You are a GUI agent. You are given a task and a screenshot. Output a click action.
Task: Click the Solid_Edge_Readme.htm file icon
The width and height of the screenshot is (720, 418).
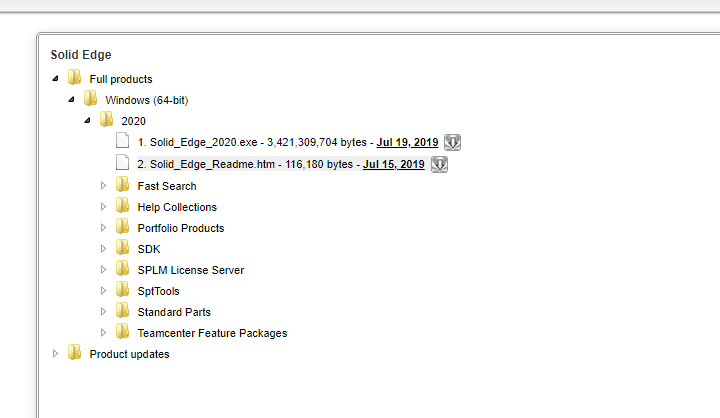click(122, 162)
